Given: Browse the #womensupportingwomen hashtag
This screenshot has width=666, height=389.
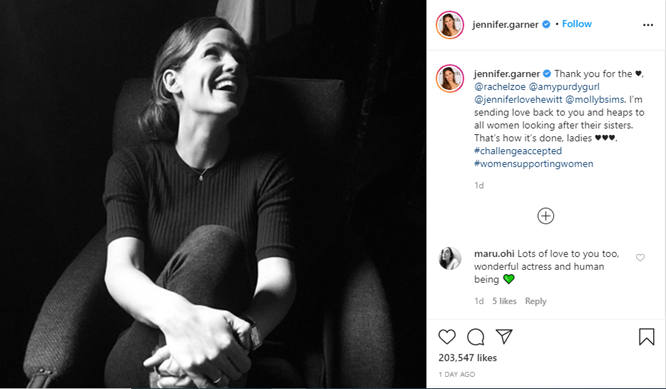Looking at the screenshot, I should [534, 163].
